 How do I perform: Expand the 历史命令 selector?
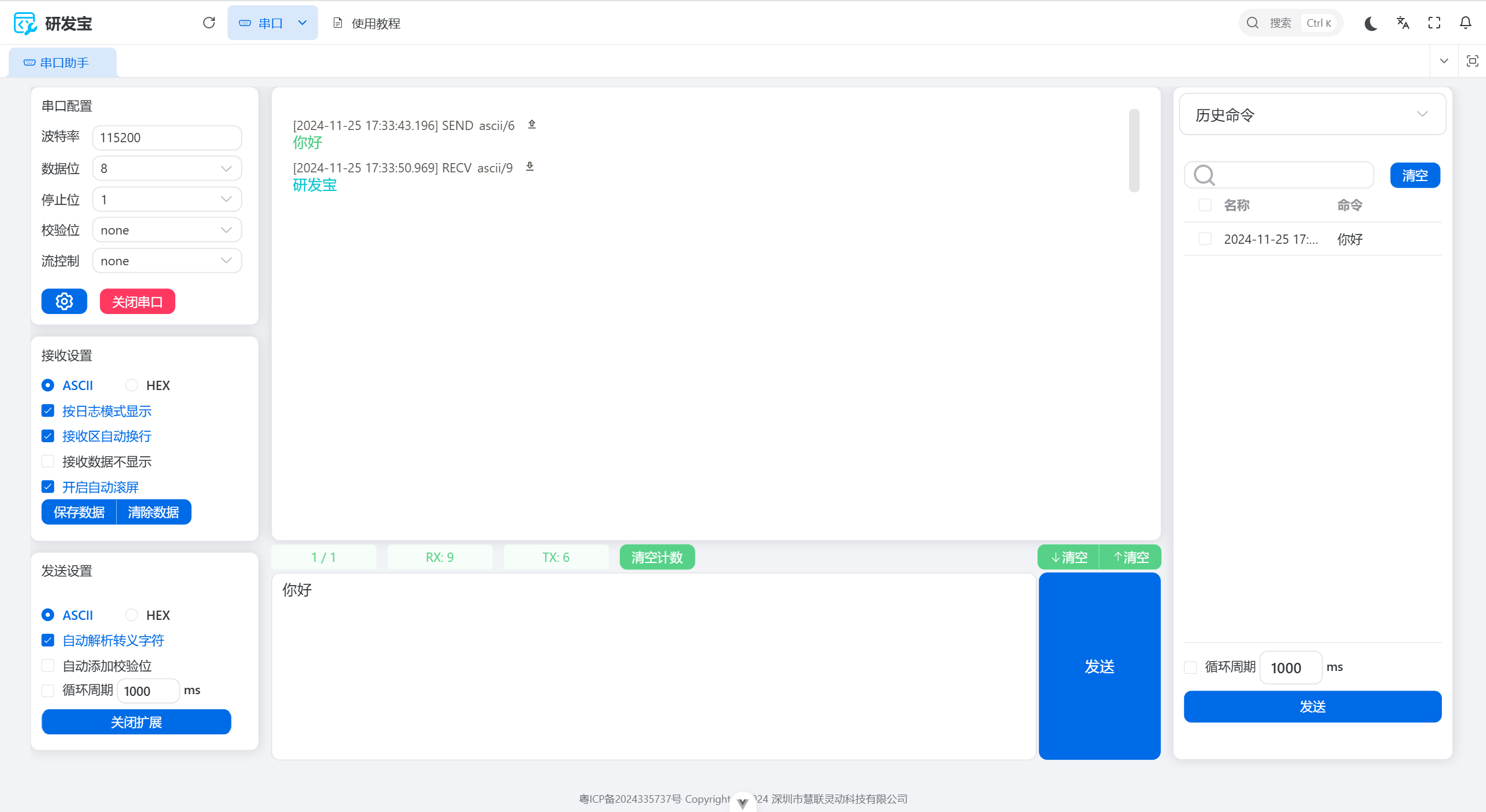click(1312, 115)
